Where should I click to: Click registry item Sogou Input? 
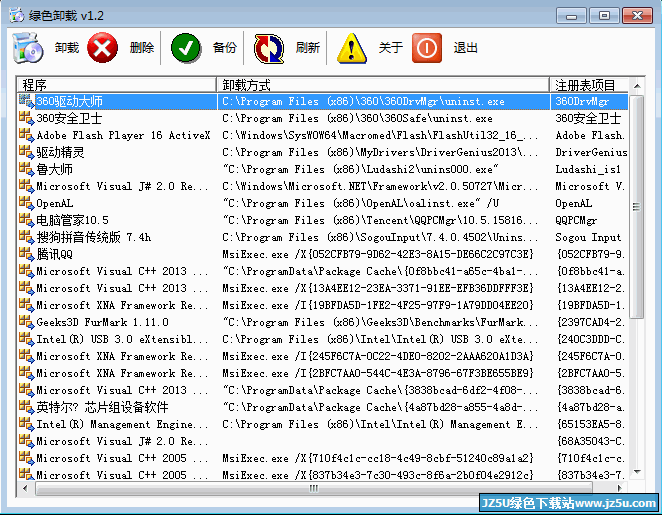tap(588, 237)
